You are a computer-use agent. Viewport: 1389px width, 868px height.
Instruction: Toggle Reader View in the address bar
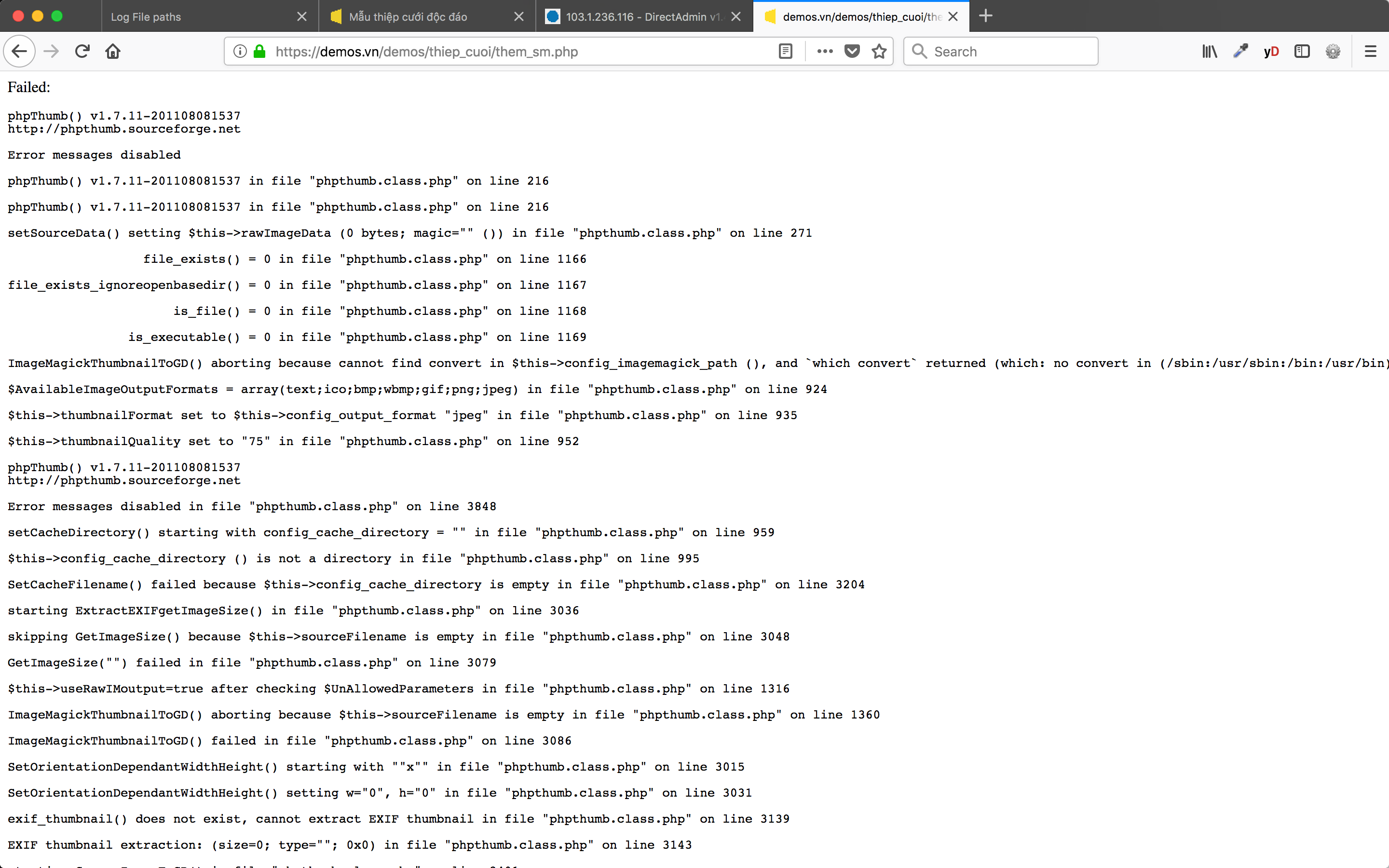click(786, 52)
